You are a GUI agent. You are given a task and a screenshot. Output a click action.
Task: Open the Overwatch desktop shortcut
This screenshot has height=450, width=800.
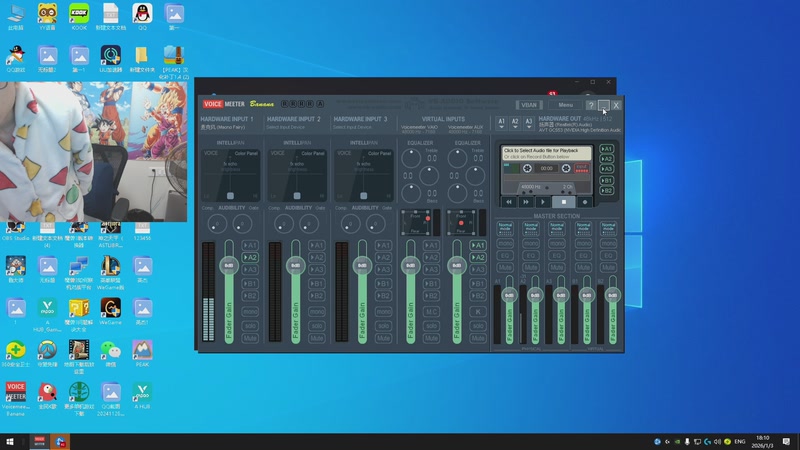[x=47, y=354]
